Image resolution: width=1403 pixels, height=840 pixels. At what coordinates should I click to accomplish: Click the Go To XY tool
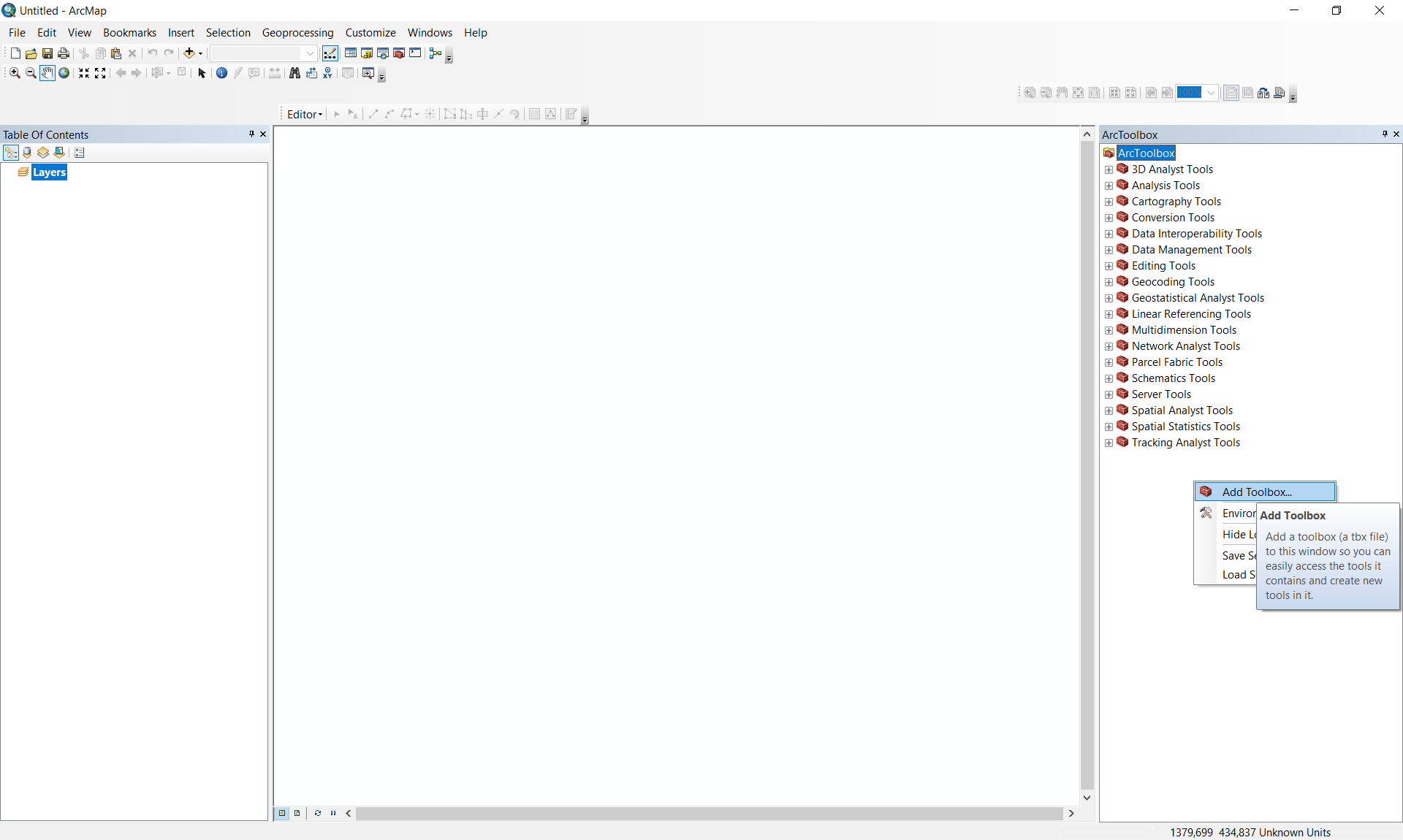pyautogui.click(x=327, y=74)
